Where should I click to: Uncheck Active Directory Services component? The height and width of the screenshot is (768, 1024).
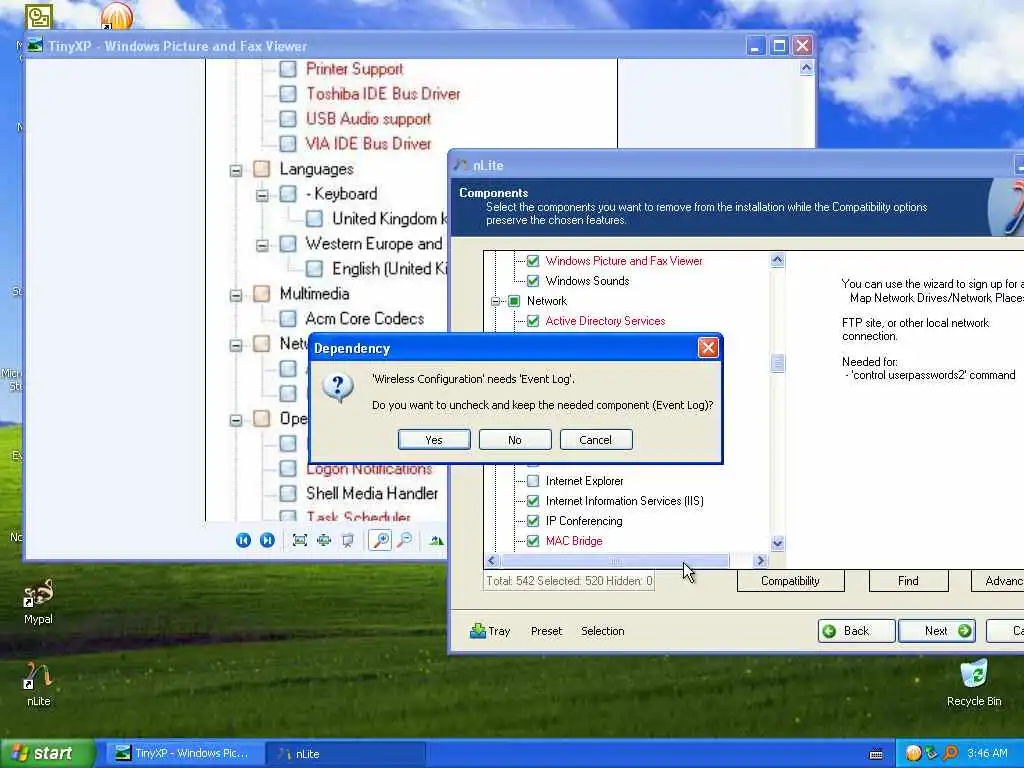click(533, 321)
